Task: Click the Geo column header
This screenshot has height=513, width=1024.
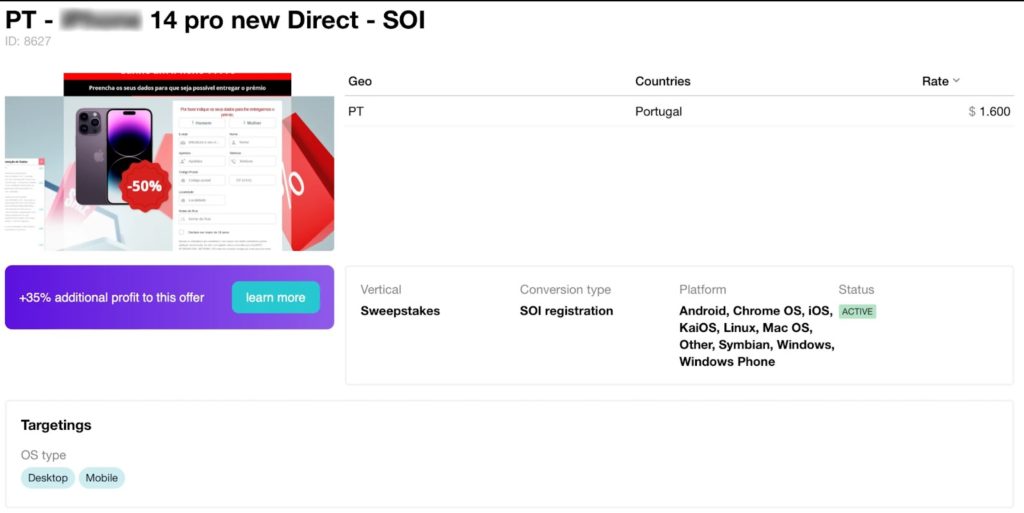Action: (x=360, y=81)
